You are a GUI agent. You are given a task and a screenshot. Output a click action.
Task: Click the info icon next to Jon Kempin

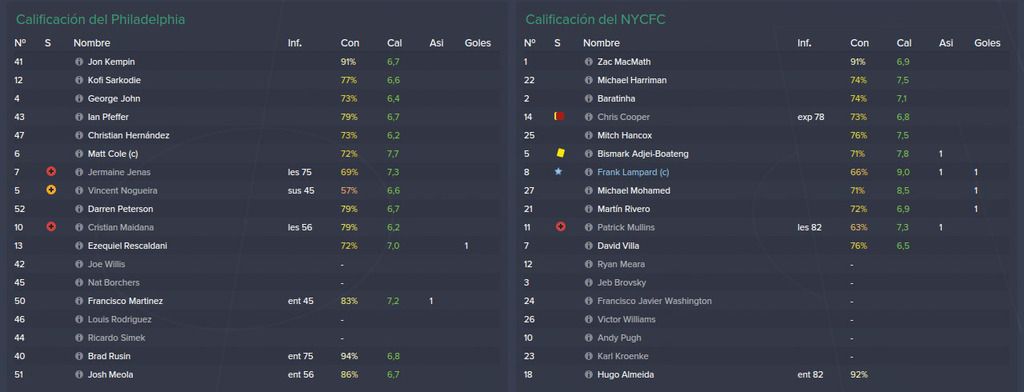point(79,62)
